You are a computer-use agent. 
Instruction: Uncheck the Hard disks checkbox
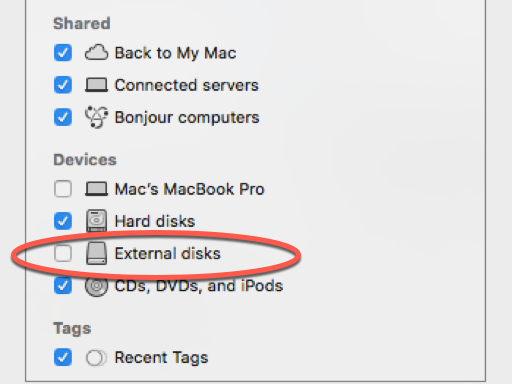click(x=63, y=221)
